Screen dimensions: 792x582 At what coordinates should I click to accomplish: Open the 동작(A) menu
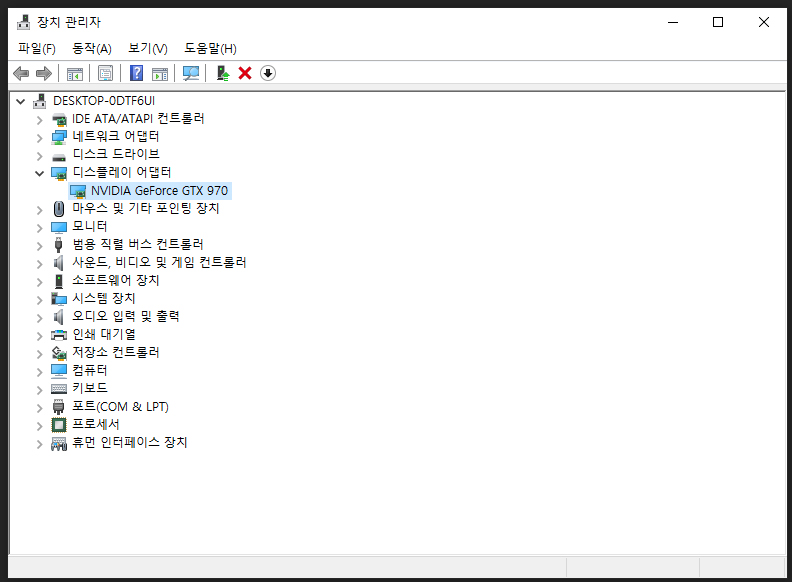91,48
